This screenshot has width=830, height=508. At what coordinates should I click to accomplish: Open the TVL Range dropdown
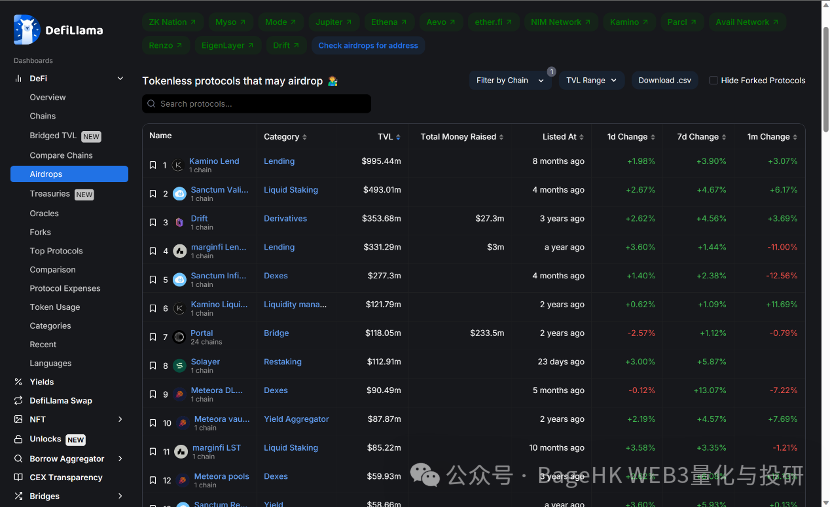pyautogui.click(x=591, y=80)
